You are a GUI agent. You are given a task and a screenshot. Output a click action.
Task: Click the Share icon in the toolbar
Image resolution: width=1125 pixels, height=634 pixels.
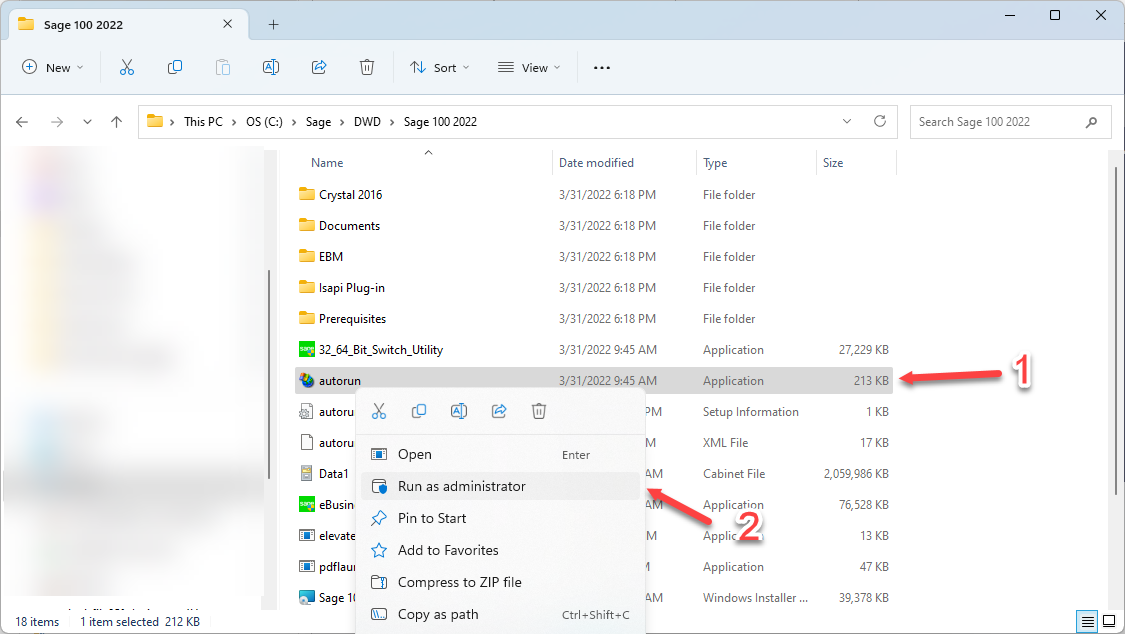pyautogui.click(x=318, y=67)
